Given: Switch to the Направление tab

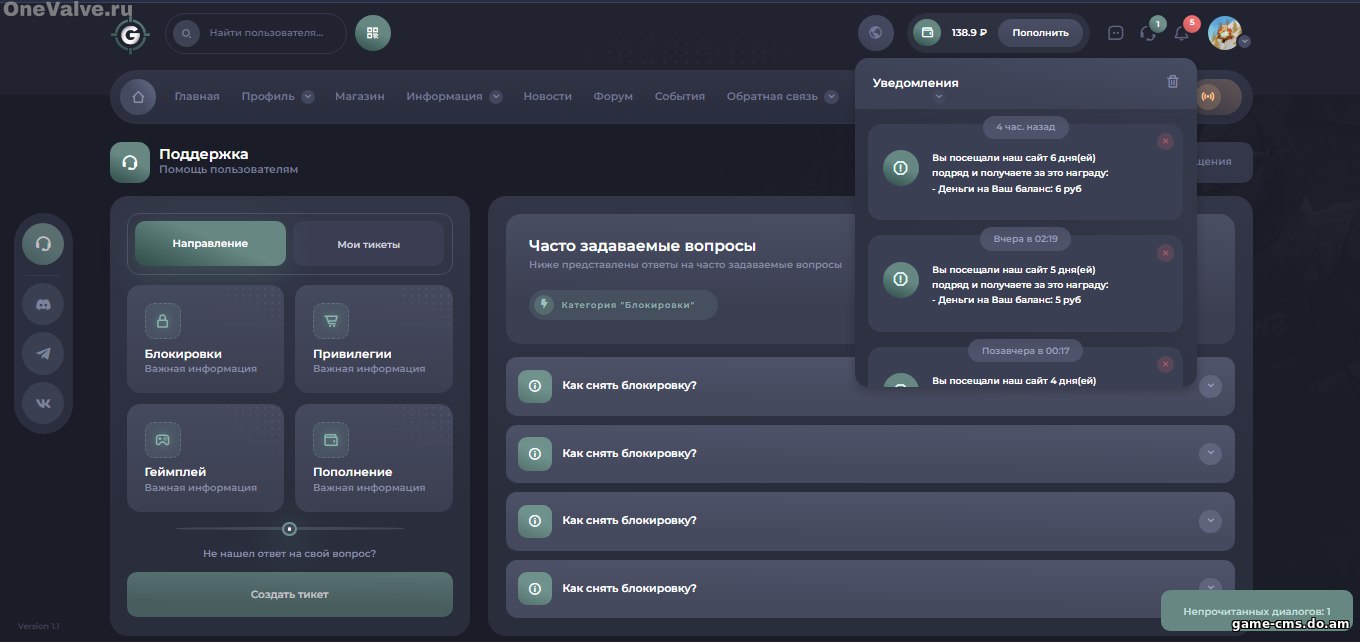Looking at the screenshot, I should (x=210, y=243).
